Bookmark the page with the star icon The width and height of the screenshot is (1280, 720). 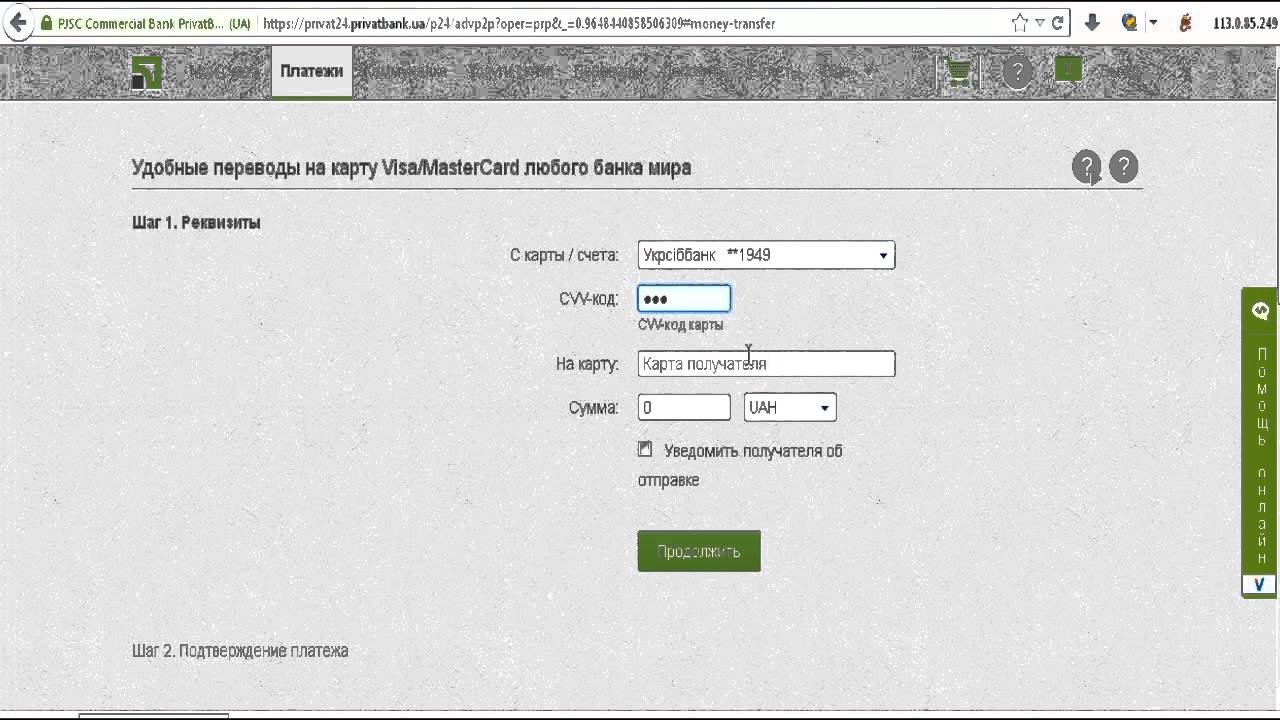pos(1019,22)
